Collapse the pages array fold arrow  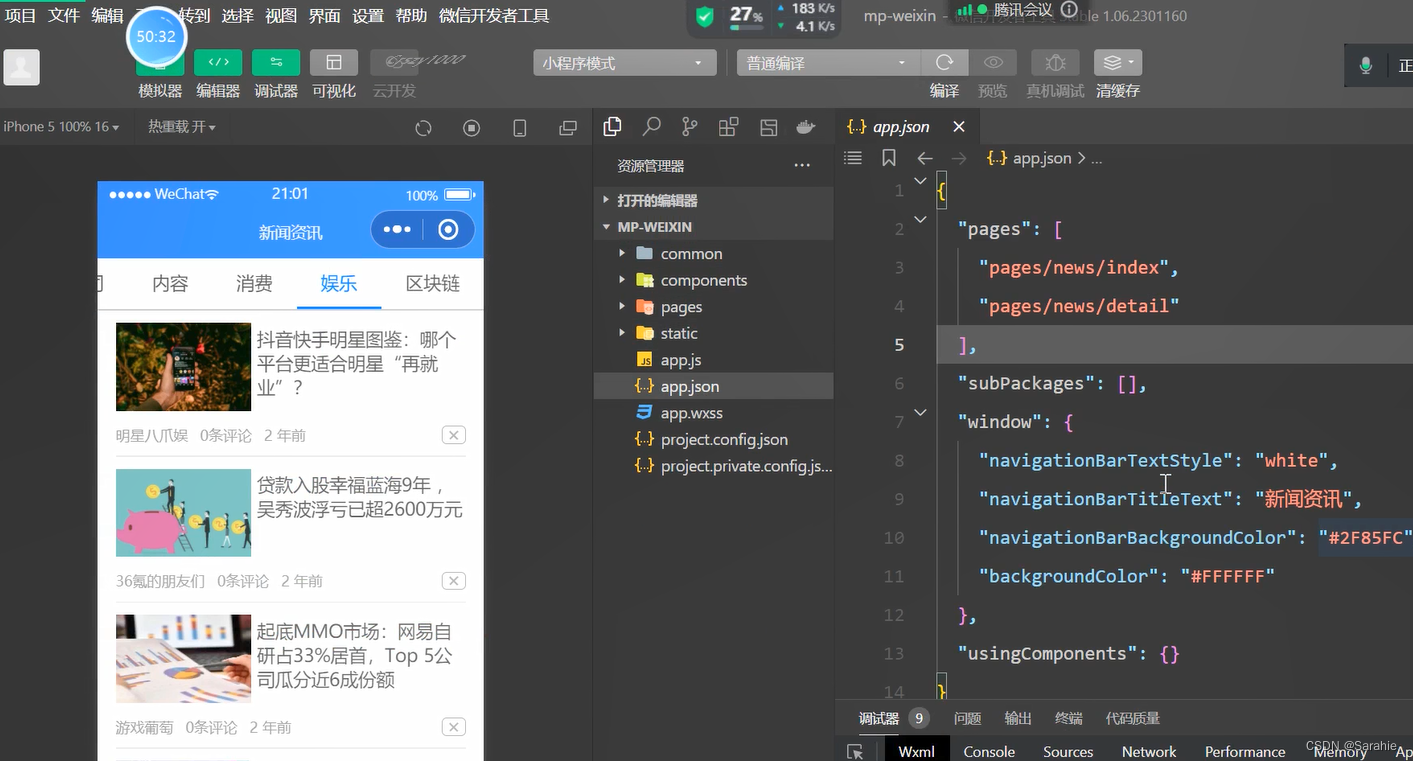[x=921, y=219]
